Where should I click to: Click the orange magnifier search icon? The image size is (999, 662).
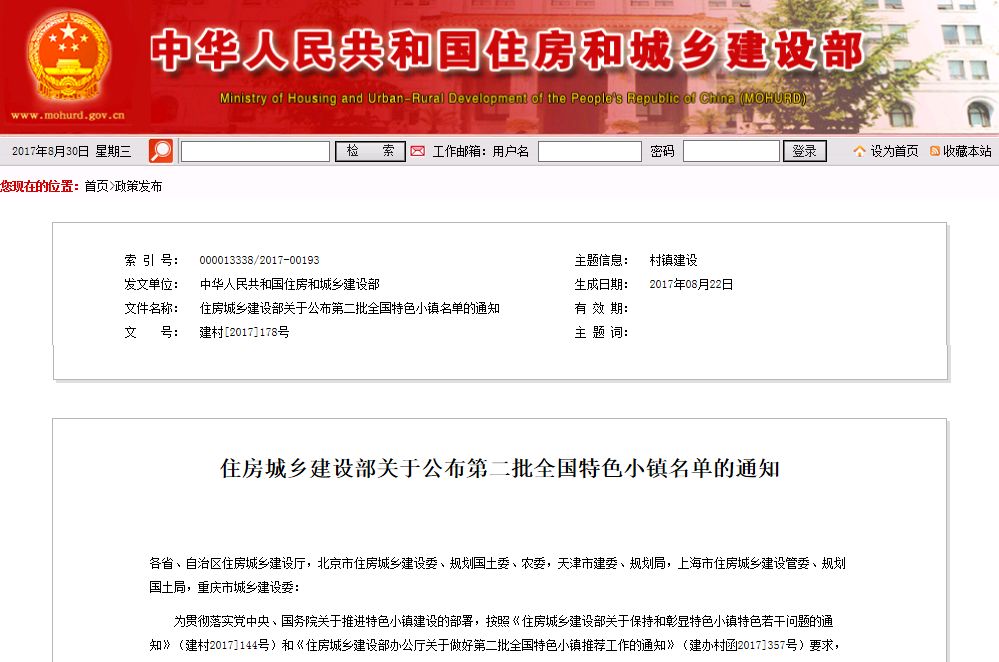point(161,151)
